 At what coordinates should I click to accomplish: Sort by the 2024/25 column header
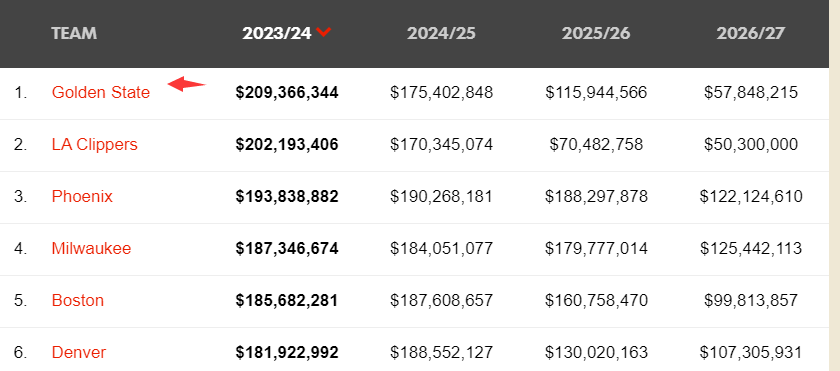pos(441,33)
